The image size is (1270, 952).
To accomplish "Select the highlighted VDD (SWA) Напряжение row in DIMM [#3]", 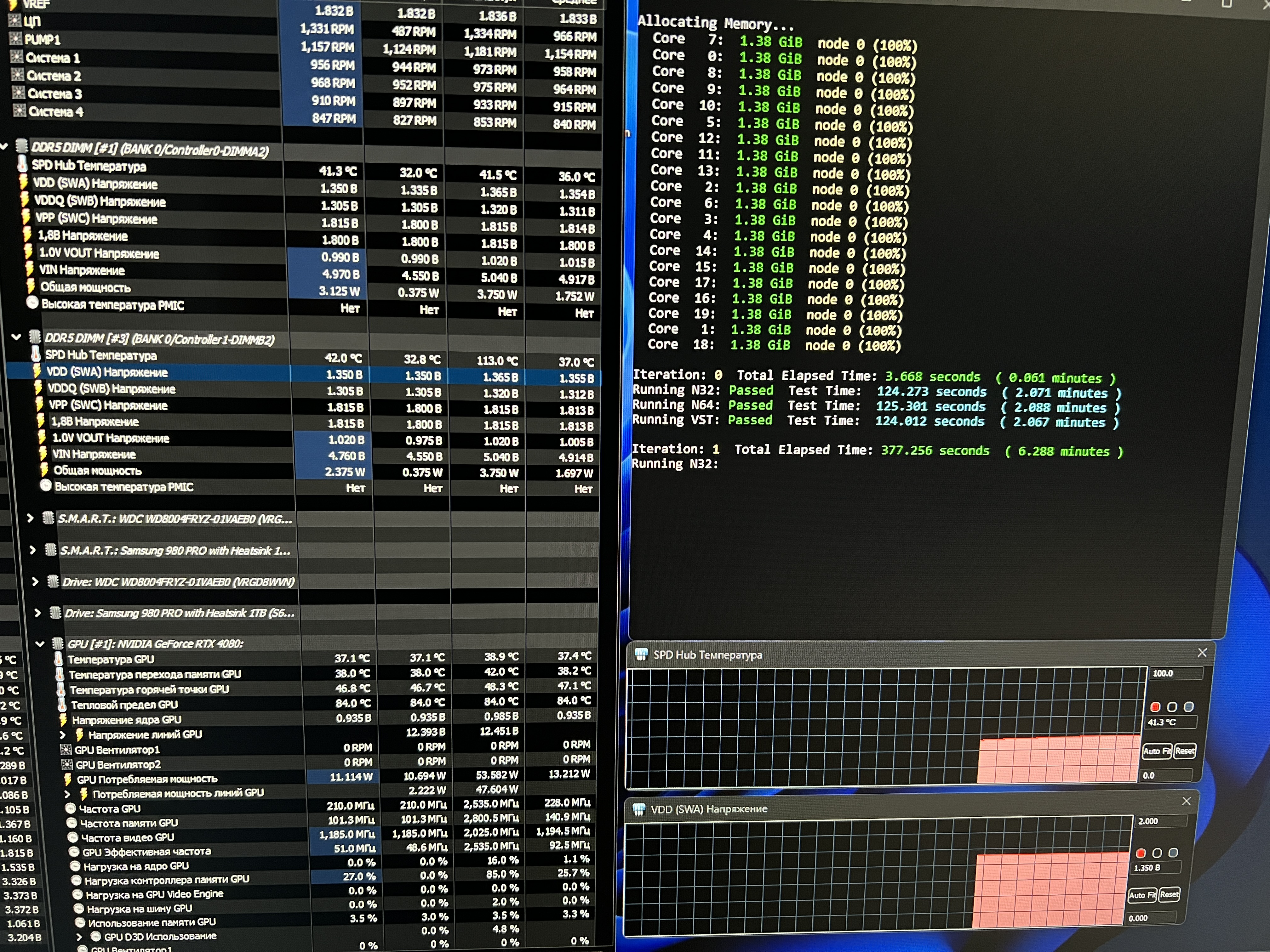I will click(x=107, y=372).
